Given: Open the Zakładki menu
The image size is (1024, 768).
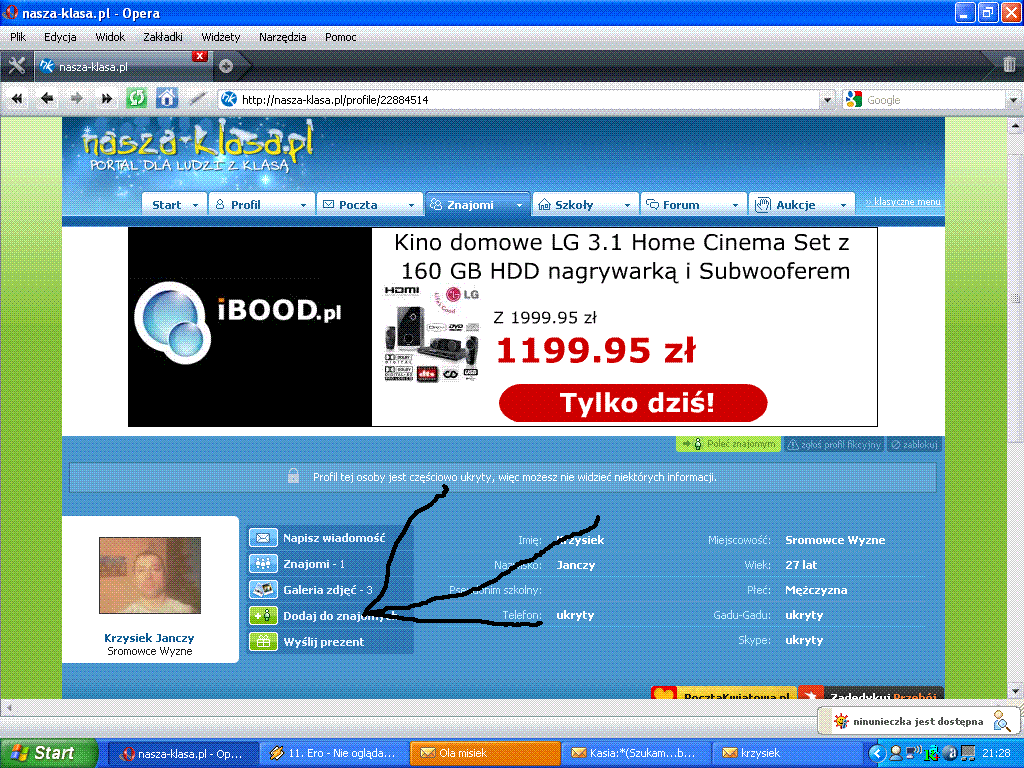Looking at the screenshot, I should click(163, 37).
